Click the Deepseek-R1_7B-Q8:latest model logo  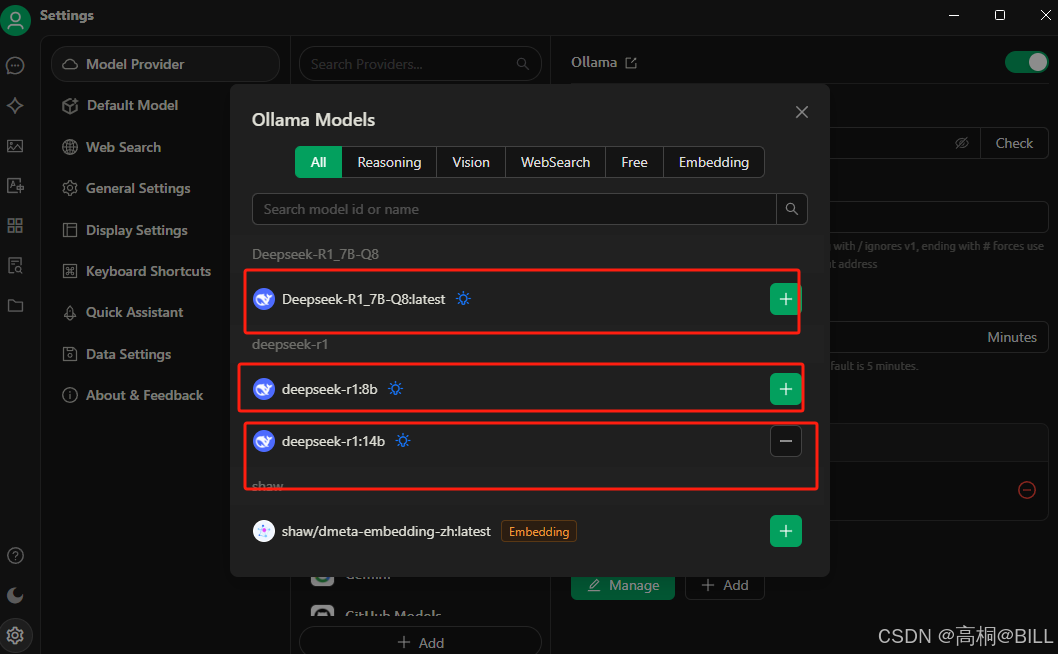pos(264,299)
